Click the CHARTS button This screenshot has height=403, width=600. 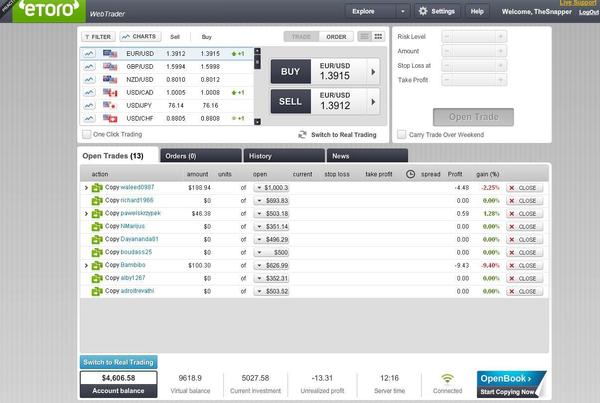[x=140, y=37]
